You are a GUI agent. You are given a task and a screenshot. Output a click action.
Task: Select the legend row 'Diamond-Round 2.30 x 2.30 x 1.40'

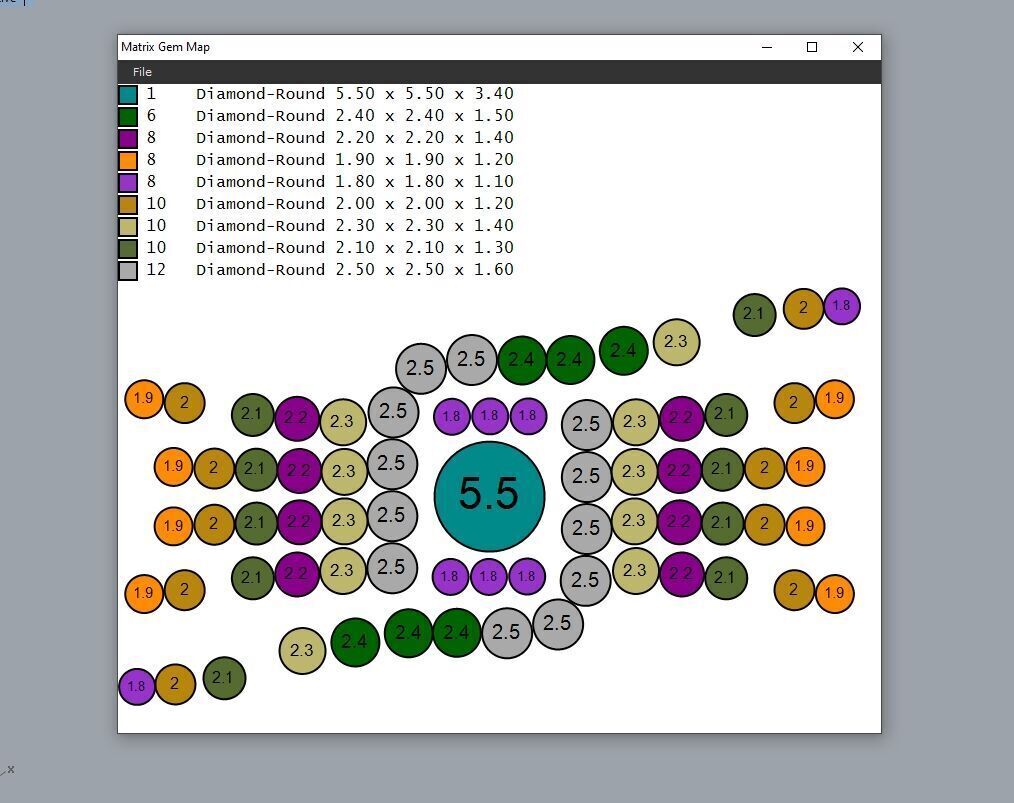tap(355, 226)
